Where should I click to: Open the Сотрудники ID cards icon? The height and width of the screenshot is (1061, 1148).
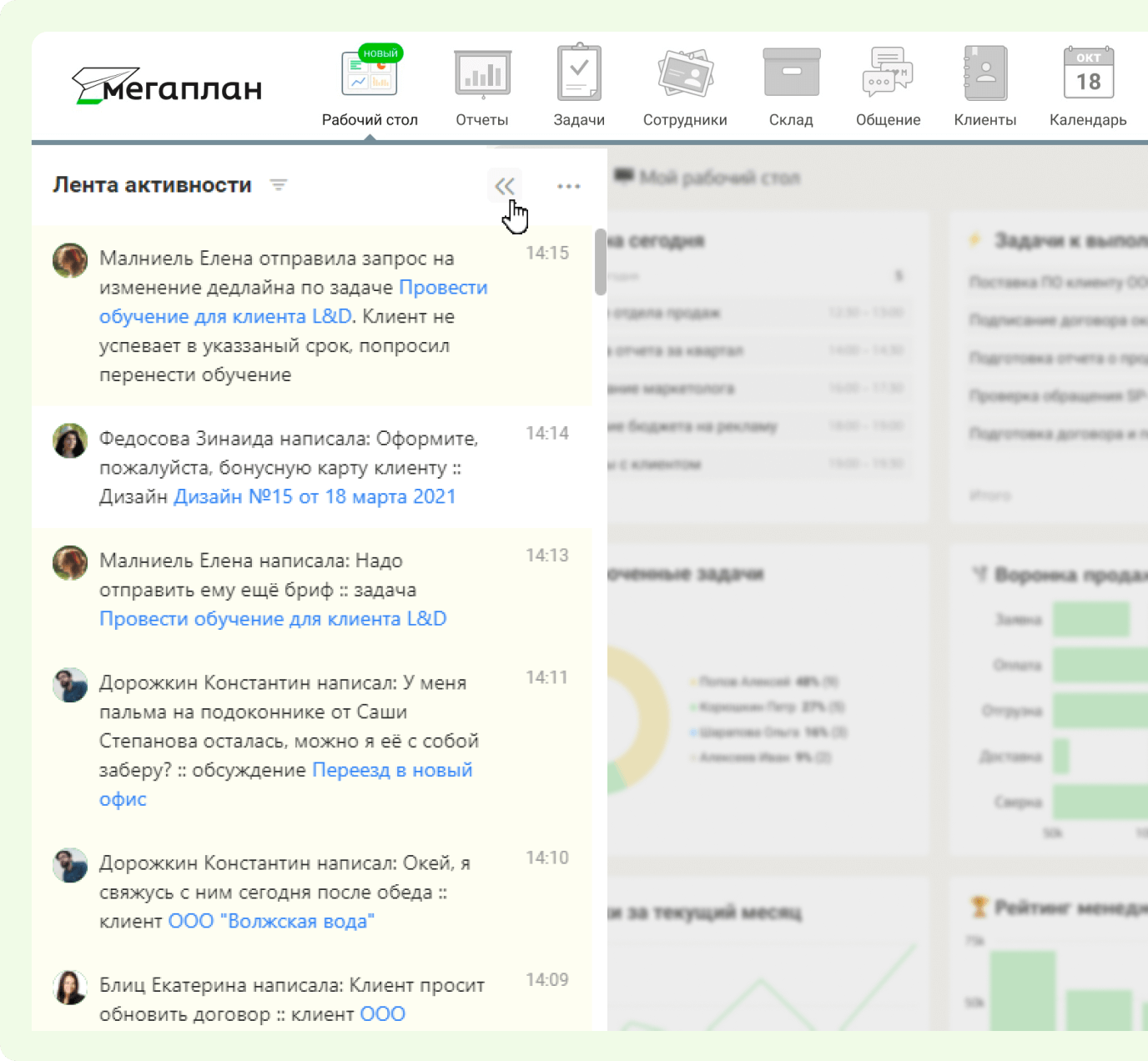point(685,73)
